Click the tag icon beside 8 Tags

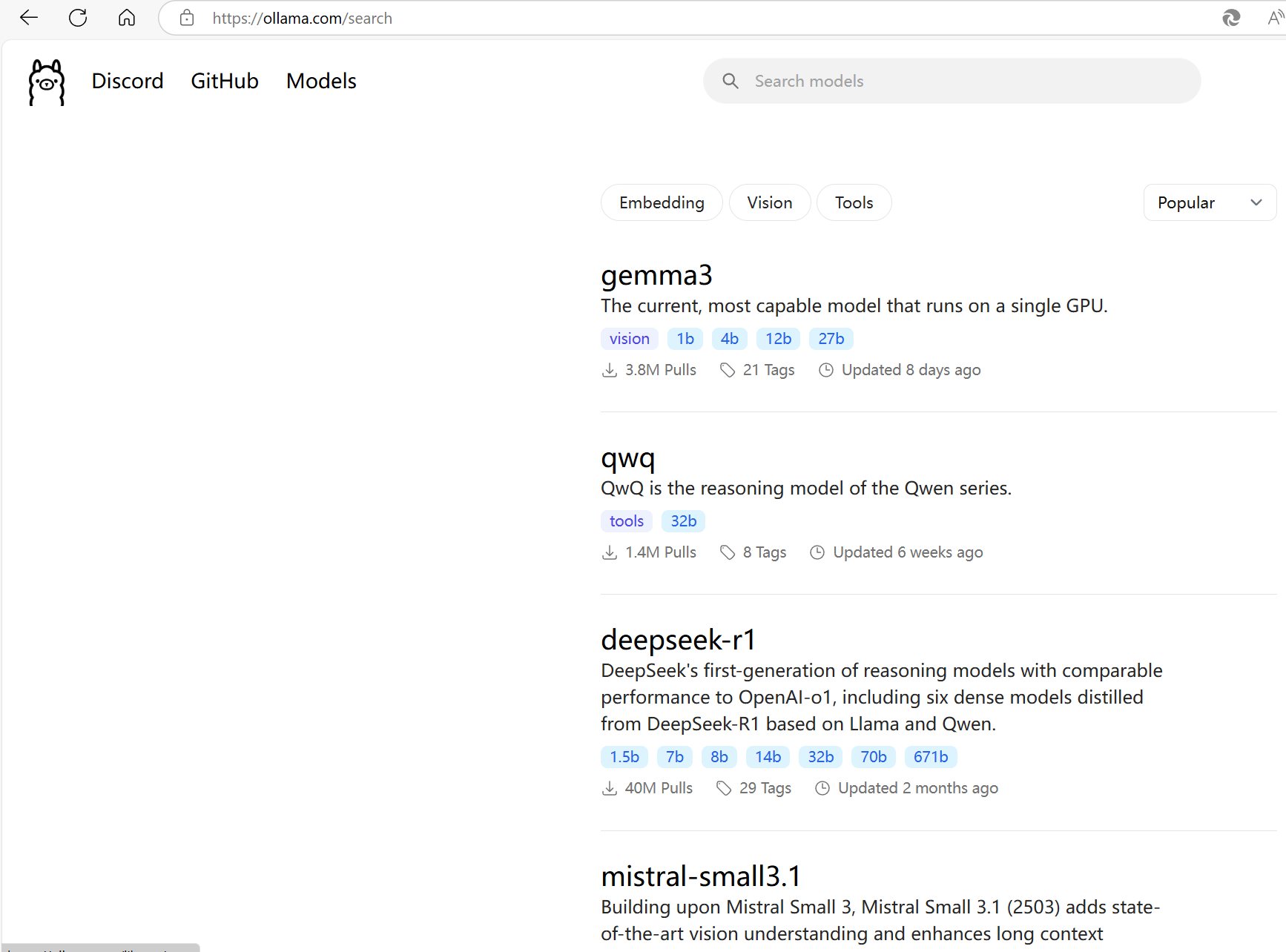pos(728,552)
